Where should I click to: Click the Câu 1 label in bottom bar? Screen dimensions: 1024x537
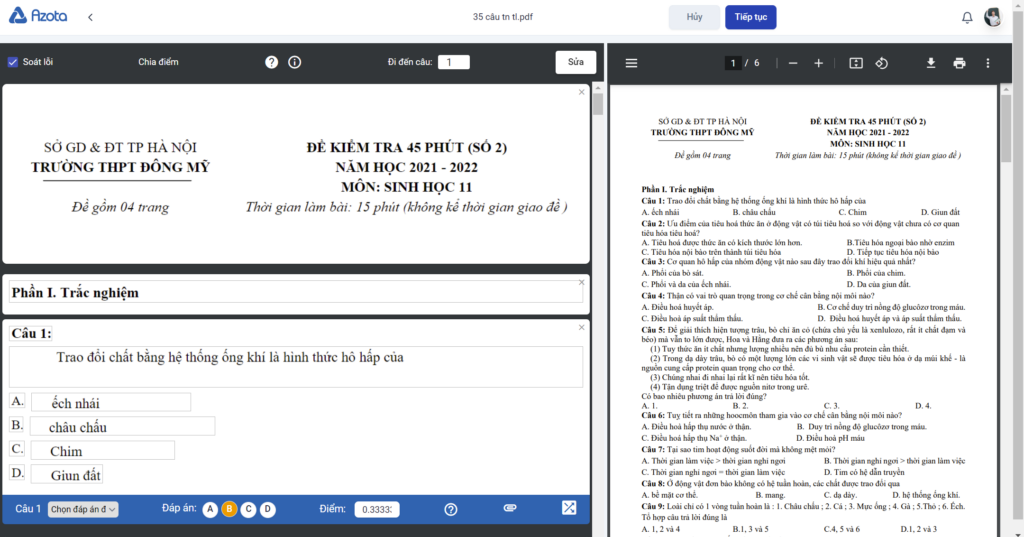[28, 509]
